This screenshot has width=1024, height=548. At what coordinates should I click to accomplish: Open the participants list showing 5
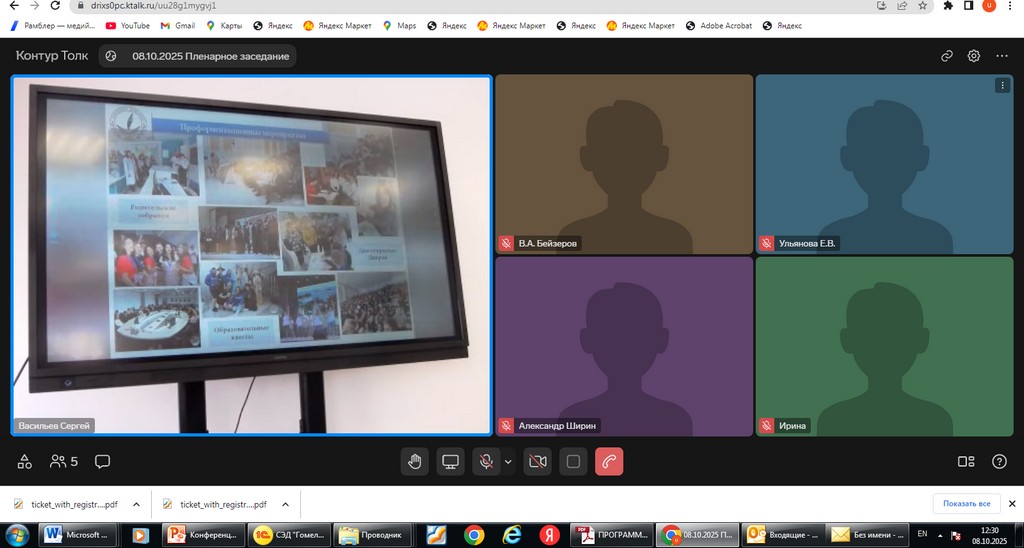61,461
